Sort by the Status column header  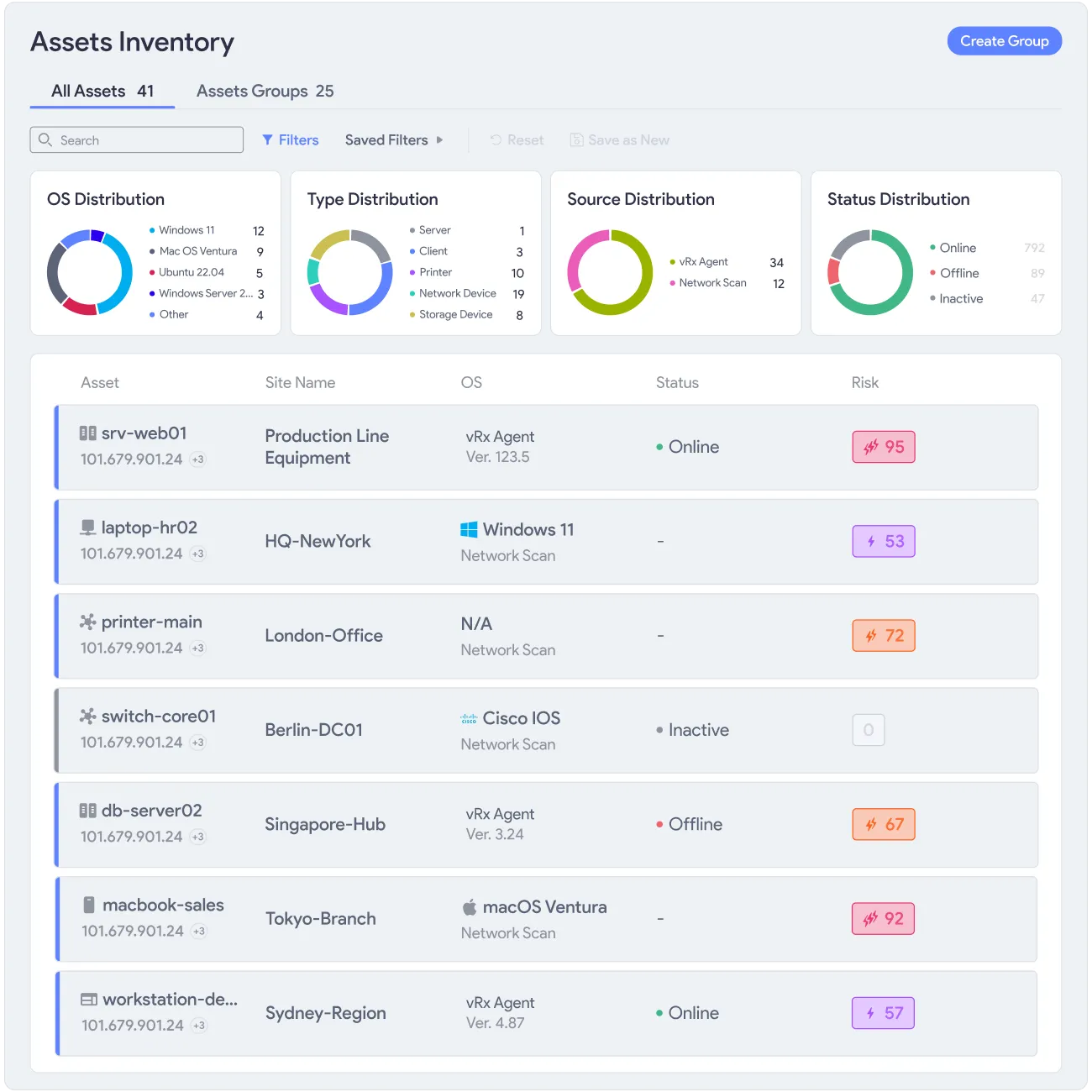[x=677, y=383]
